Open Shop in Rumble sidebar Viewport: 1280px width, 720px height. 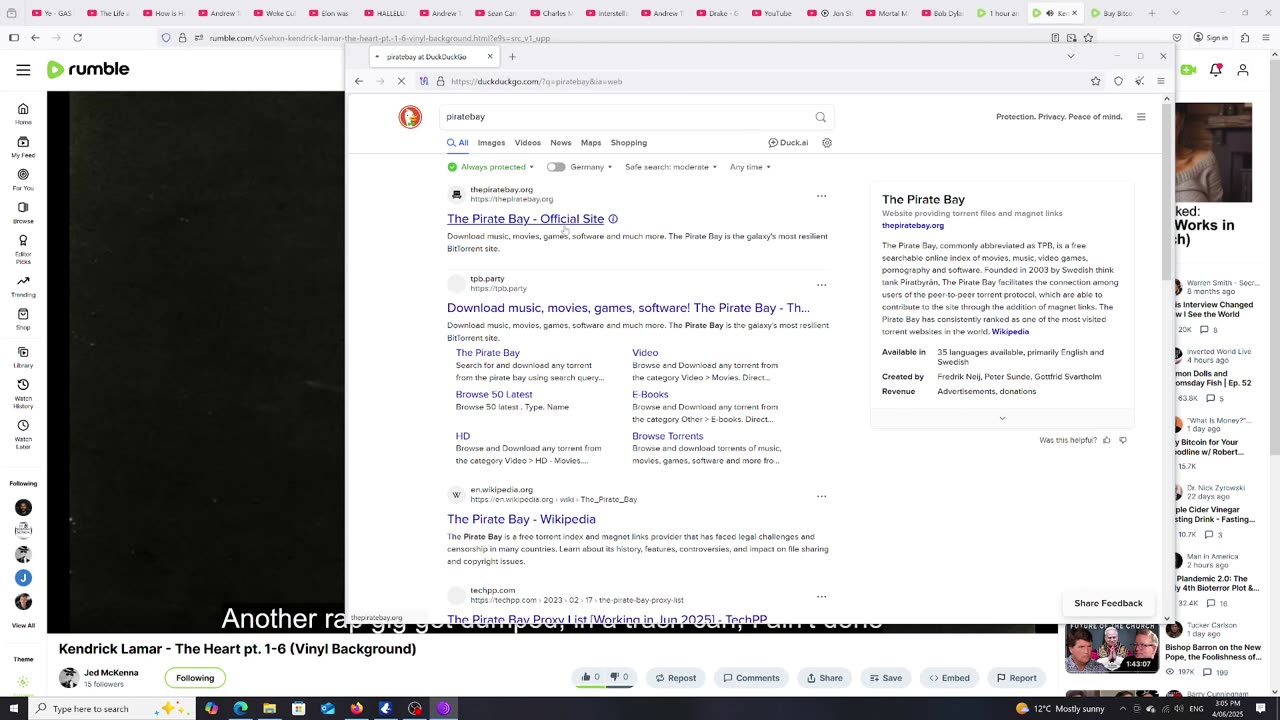(x=23, y=320)
